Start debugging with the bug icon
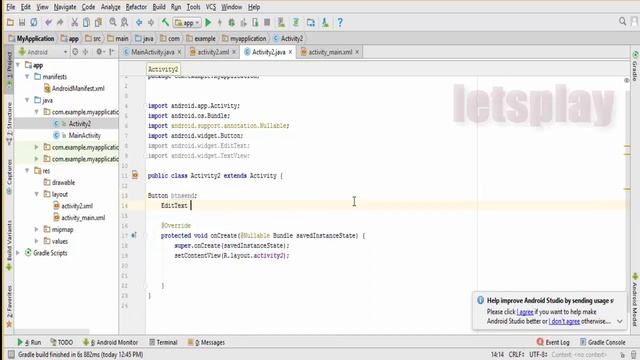Viewport: 640px width, 360px height. click(231, 22)
